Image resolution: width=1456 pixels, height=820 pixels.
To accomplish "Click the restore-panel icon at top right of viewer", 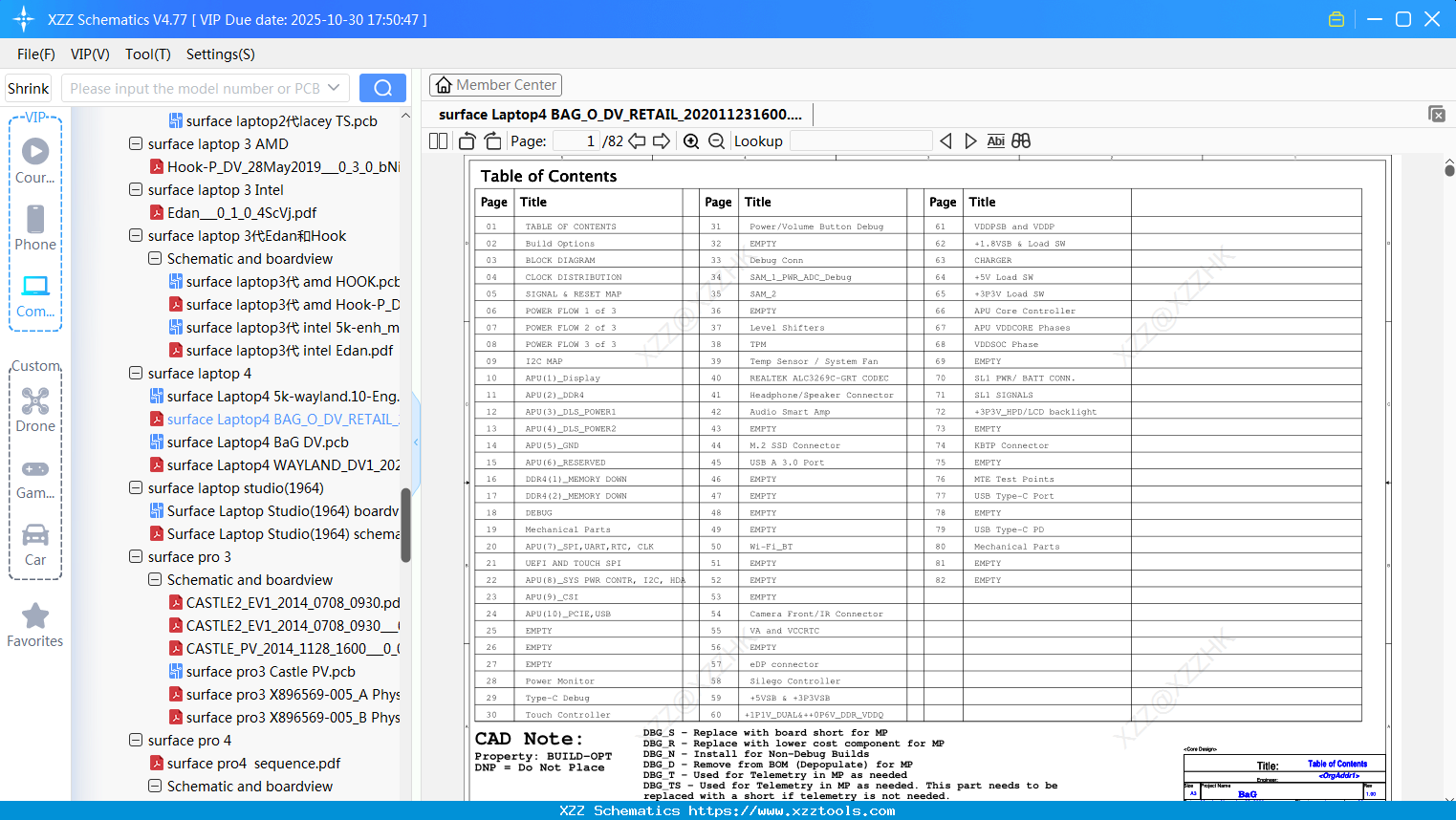I will [1437, 114].
